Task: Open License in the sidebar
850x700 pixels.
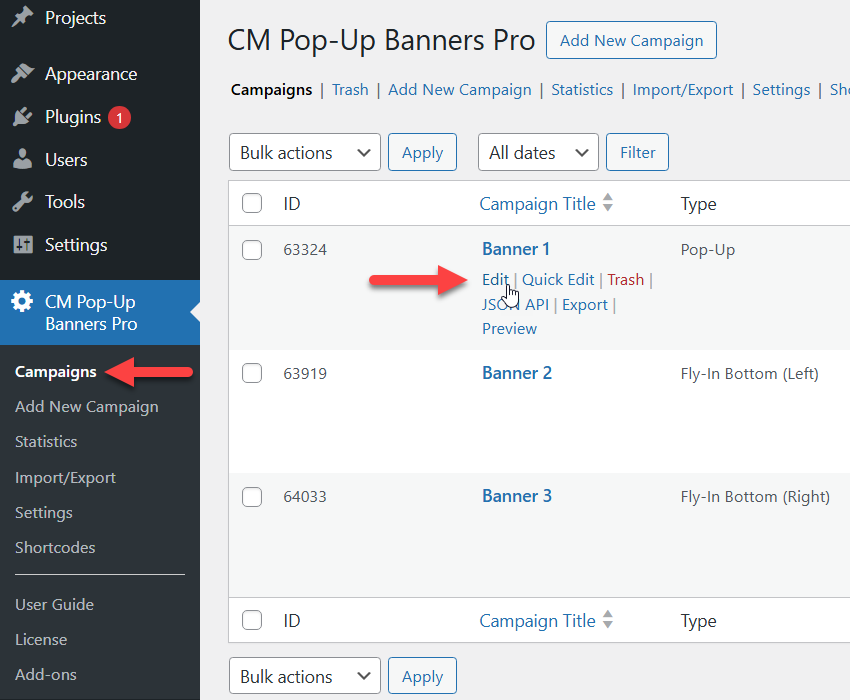Action: pyautogui.click(x=41, y=640)
